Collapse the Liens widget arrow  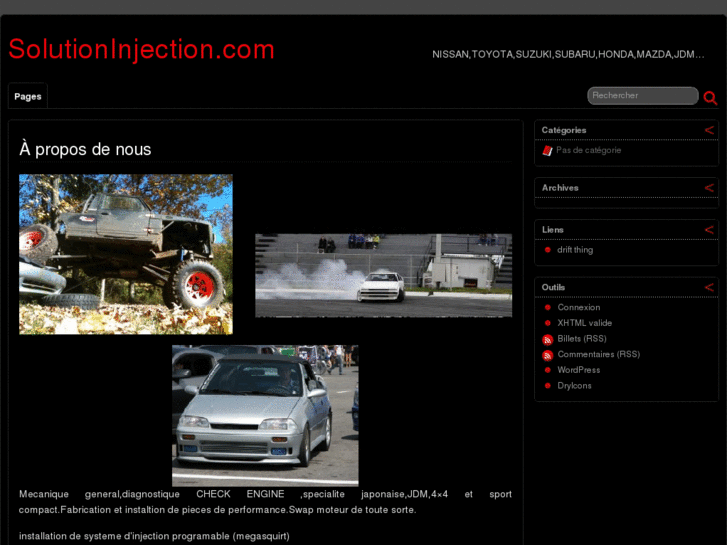point(709,230)
